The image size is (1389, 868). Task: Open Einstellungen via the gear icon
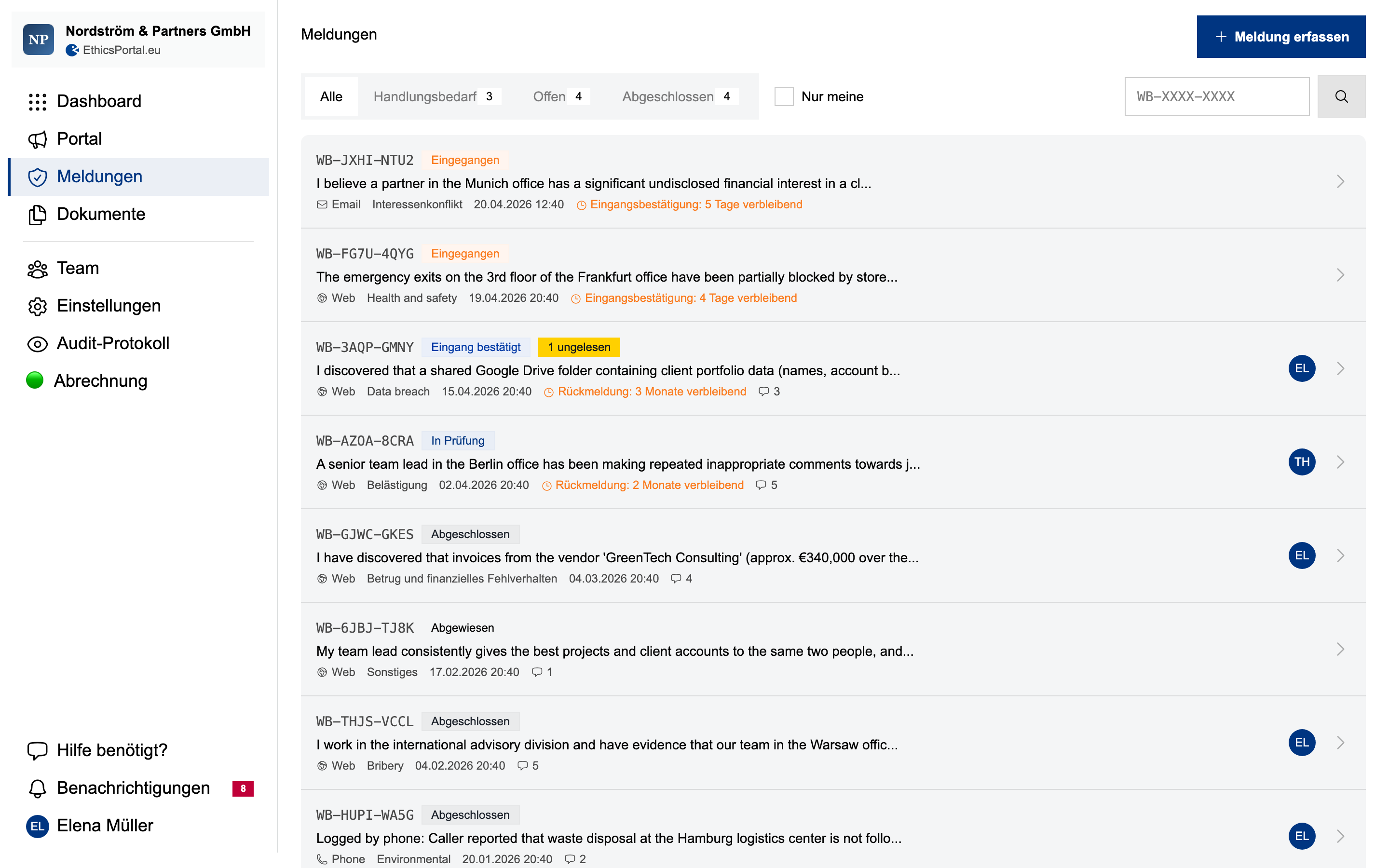(37, 306)
